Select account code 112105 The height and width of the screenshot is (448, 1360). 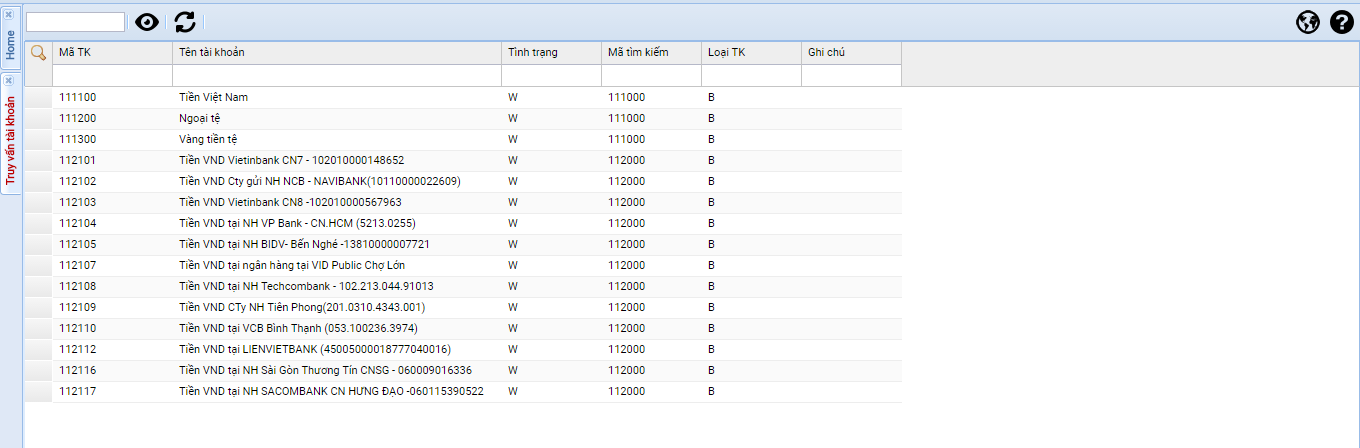coord(78,244)
